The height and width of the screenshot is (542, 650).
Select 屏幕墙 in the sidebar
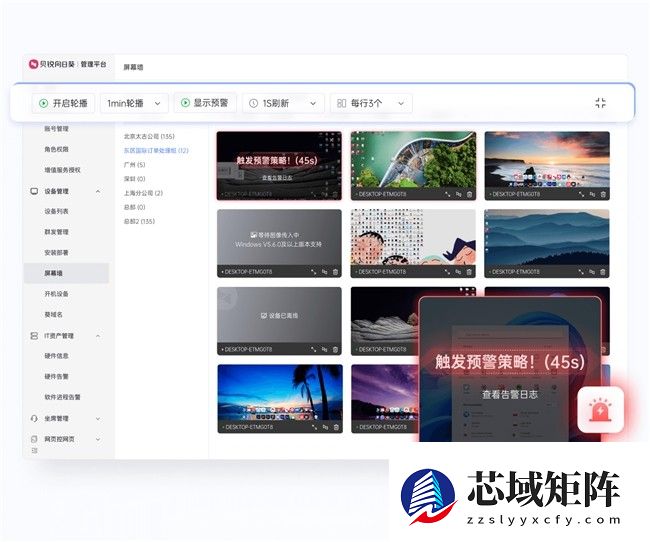point(66,273)
